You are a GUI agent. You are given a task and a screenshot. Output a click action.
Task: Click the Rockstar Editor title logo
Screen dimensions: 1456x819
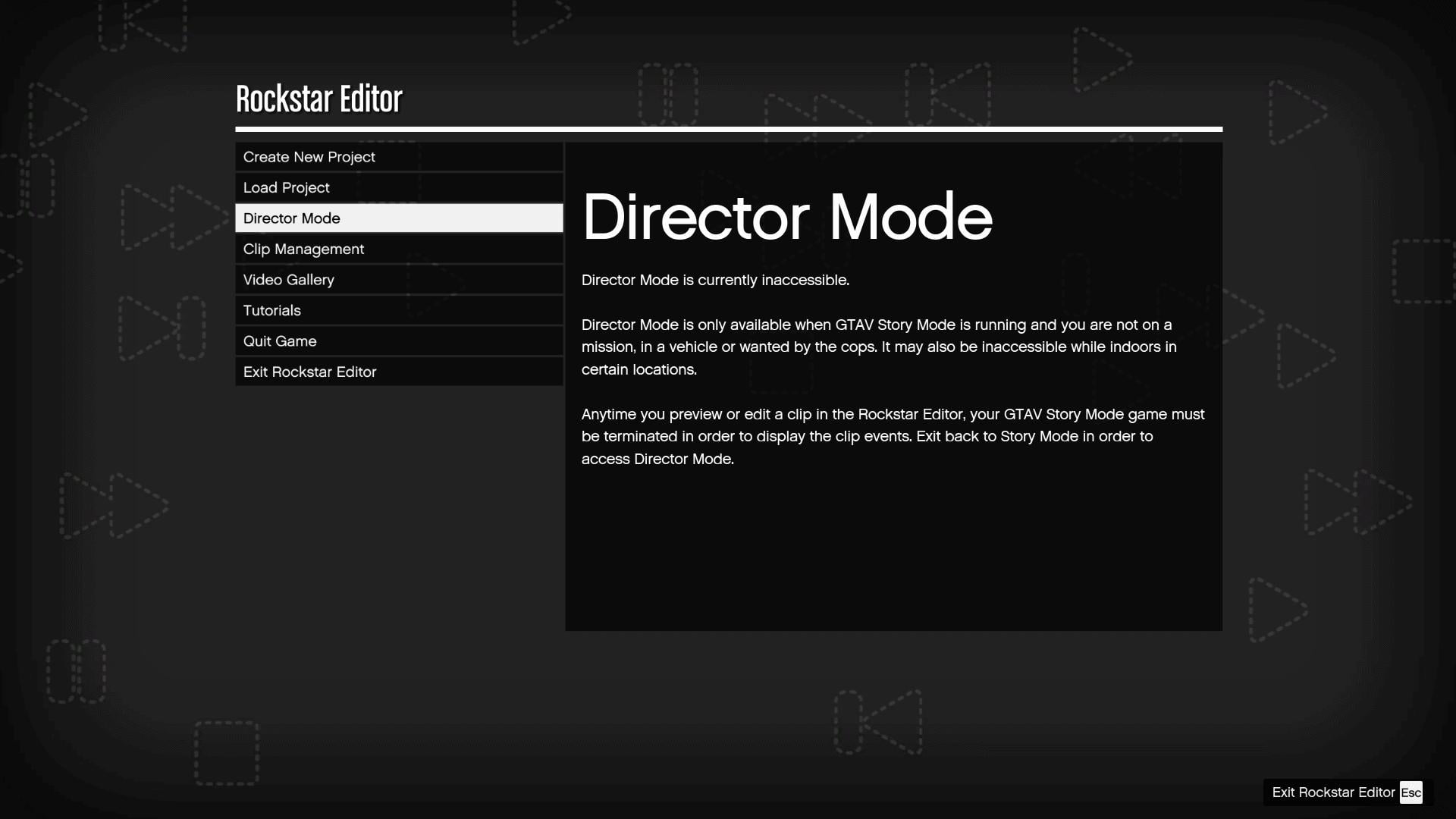tap(318, 97)
